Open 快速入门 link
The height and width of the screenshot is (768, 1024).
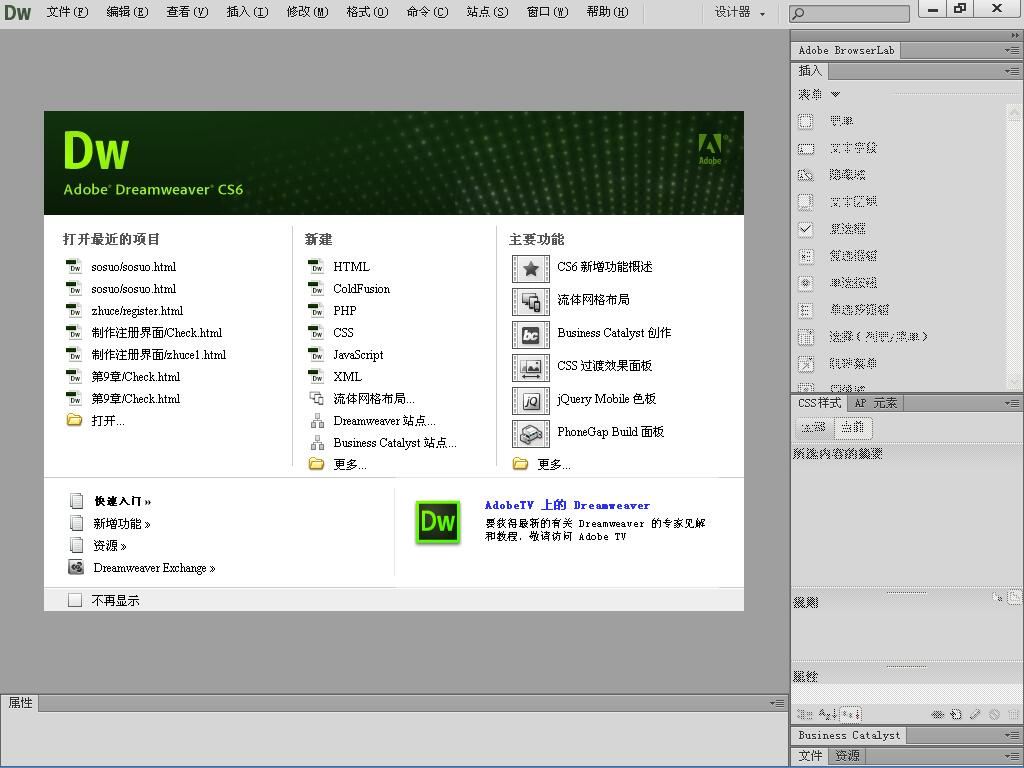click(123, 502)
